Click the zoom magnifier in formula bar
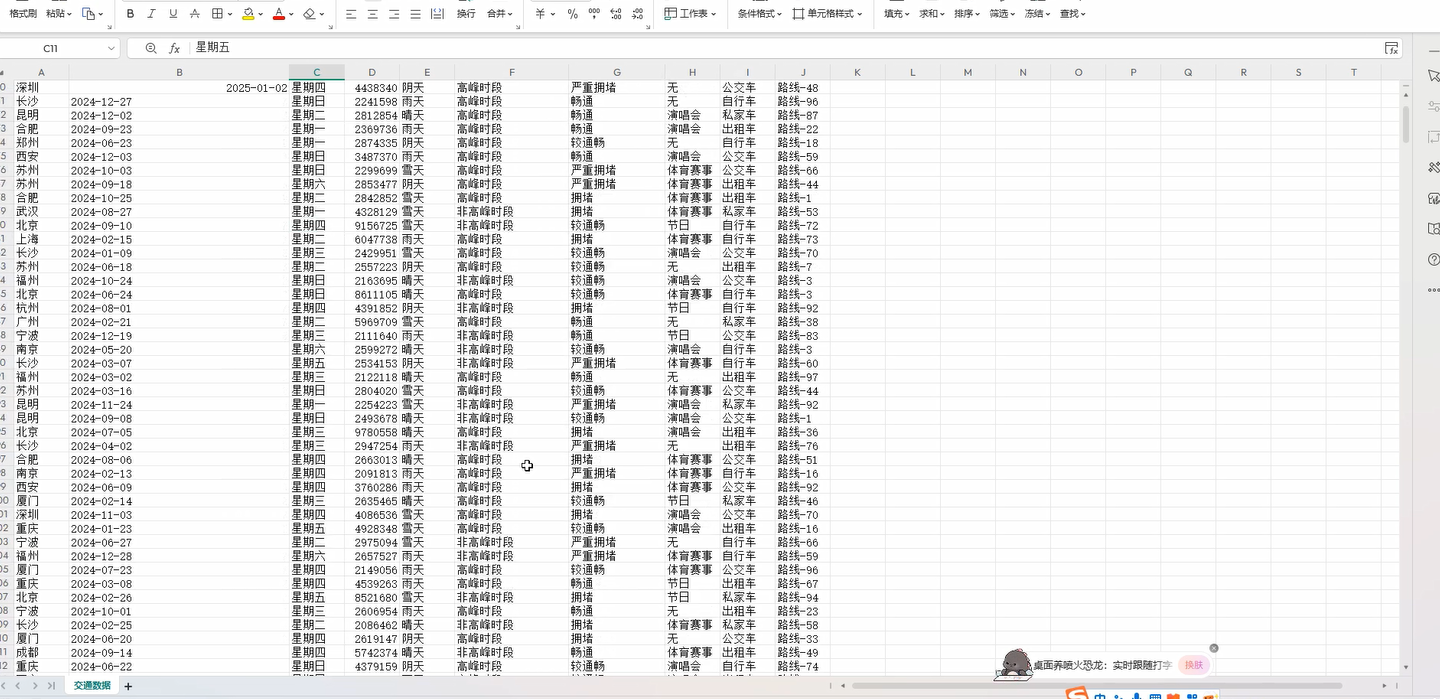1440x699 pixels. pyautogui.click(x=151, y=48)
